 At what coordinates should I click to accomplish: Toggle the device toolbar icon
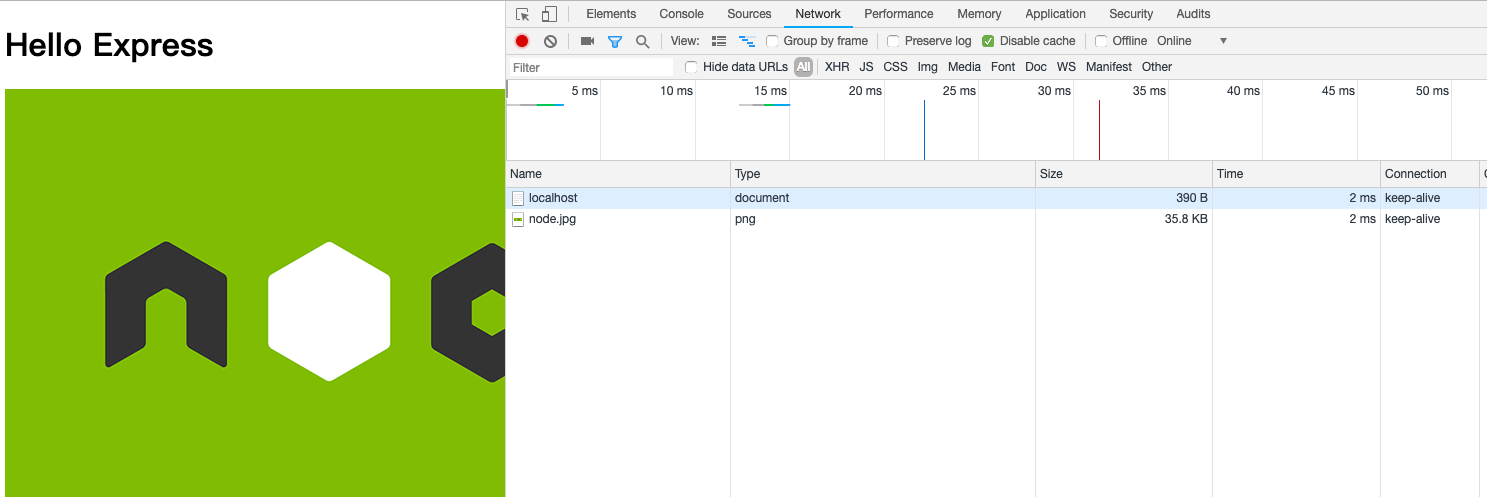click(549, 14)
